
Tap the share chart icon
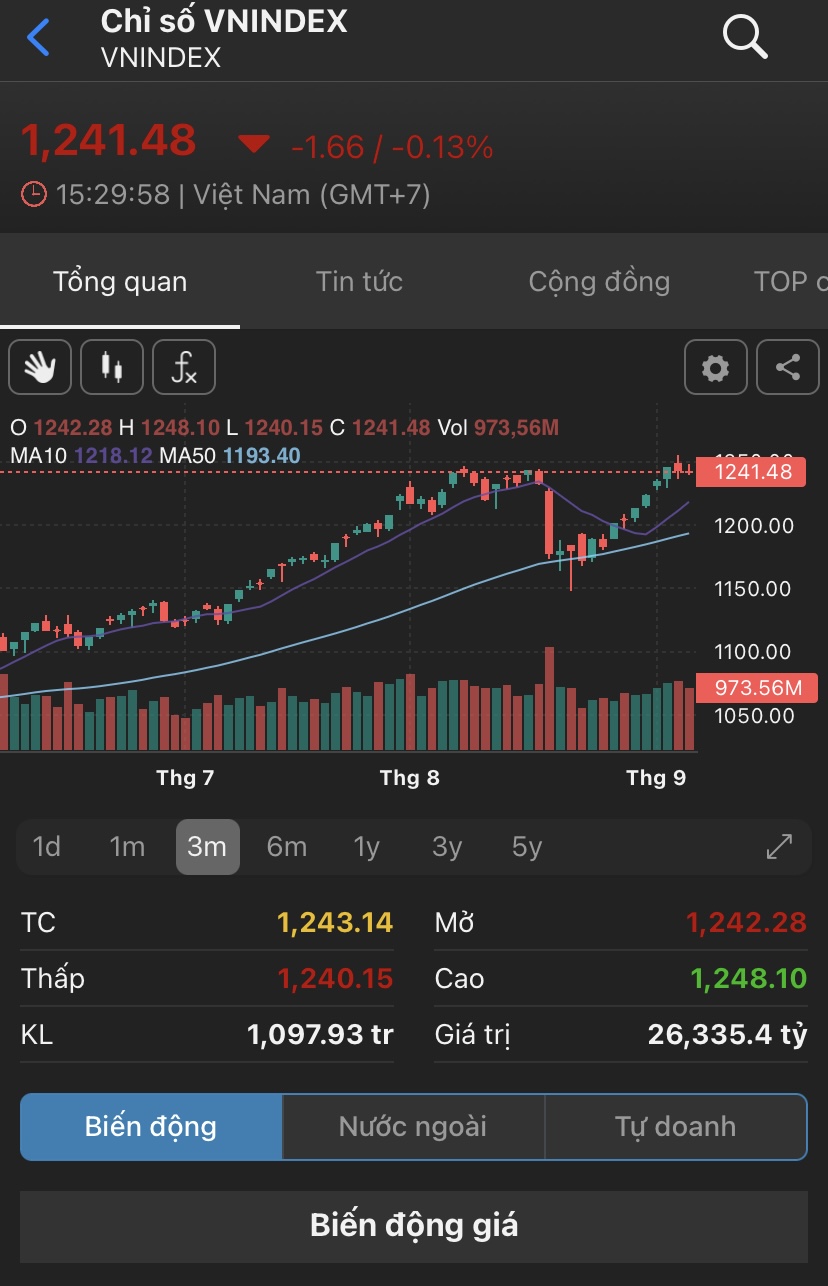pos(788,367)
